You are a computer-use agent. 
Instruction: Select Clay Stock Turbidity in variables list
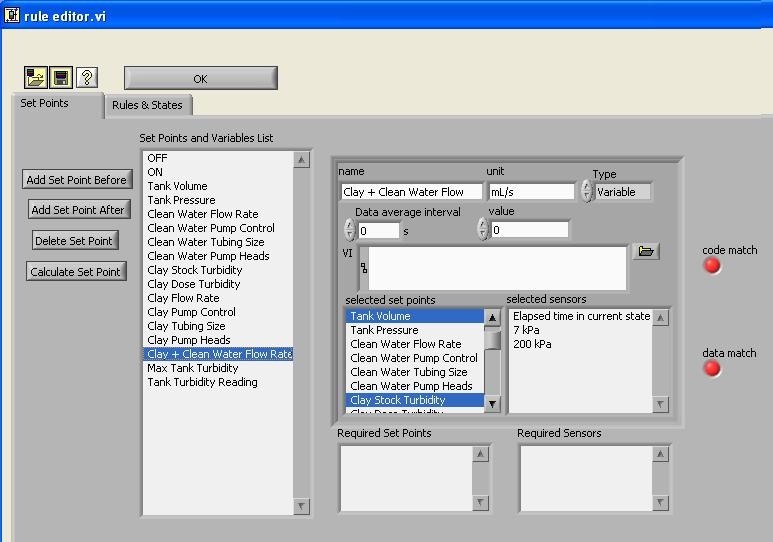pos(218,270)
